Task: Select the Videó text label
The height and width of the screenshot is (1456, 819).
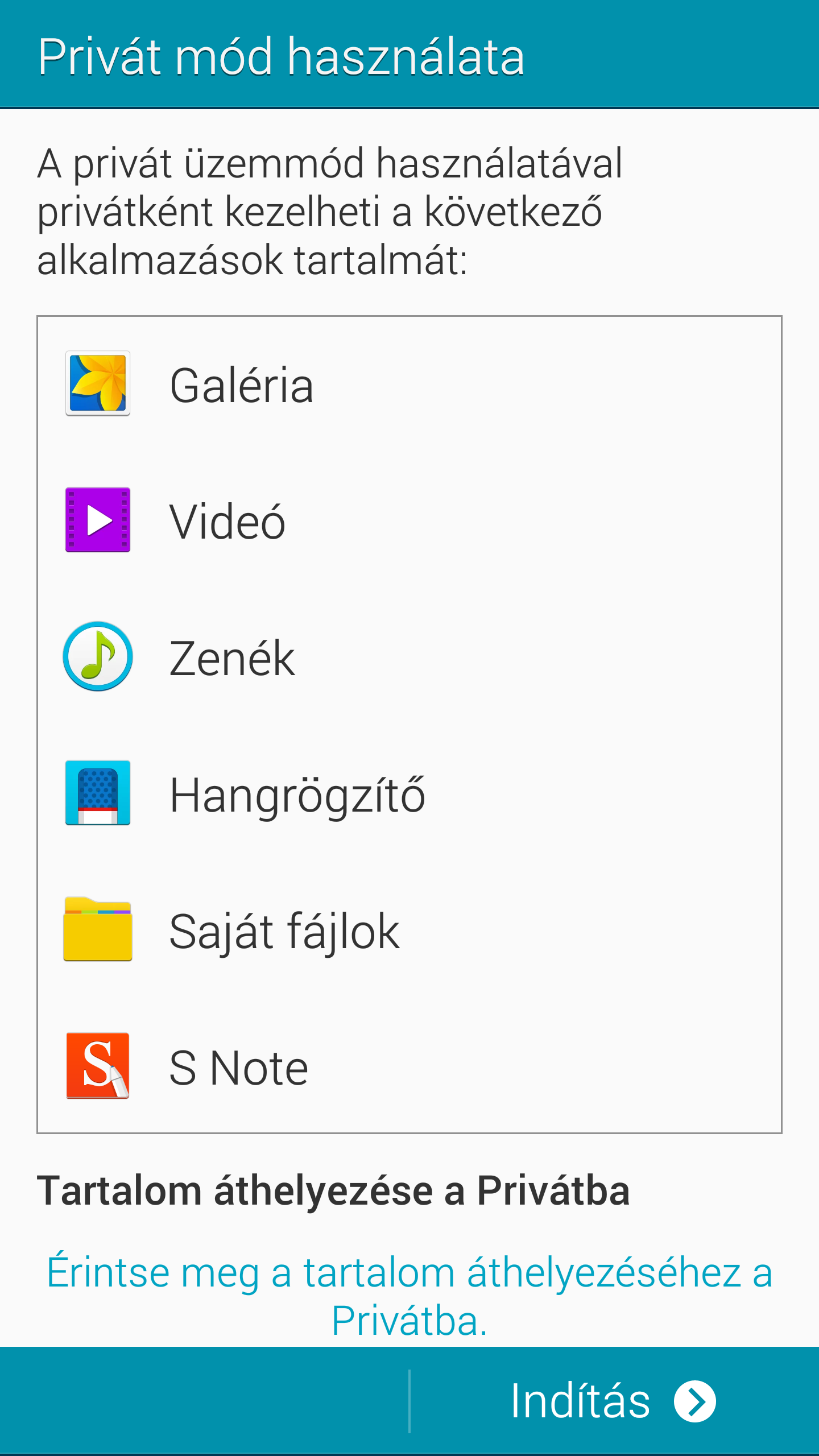Action: (x=227, y=522)
